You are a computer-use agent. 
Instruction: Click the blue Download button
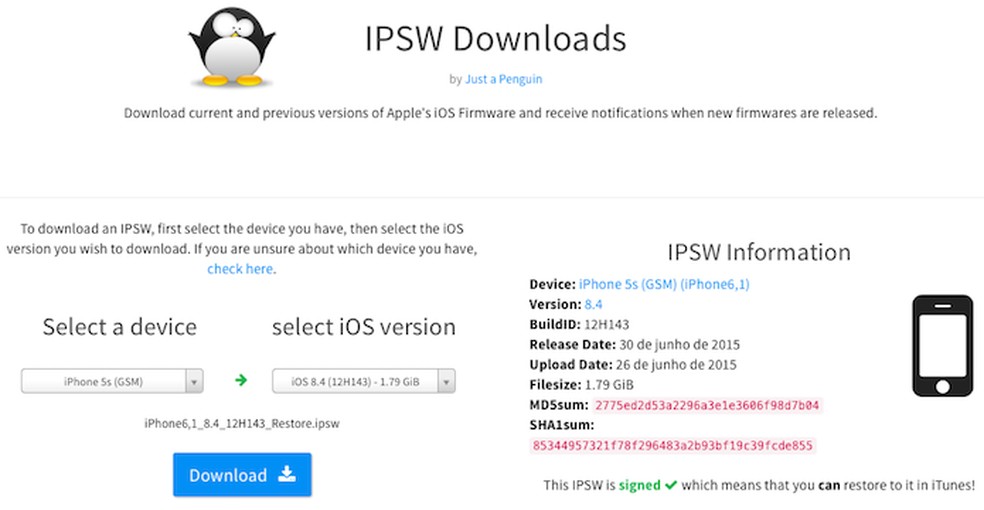click(x=242, y=475)
